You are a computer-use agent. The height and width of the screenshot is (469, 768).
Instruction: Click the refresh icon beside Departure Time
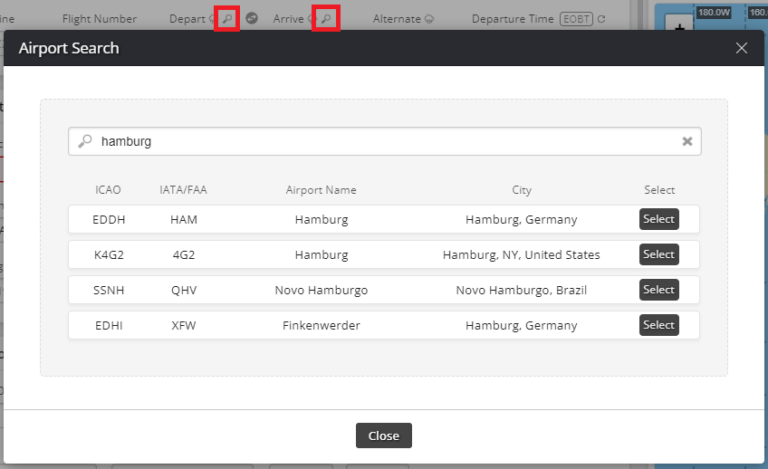(x=601, y=19)
